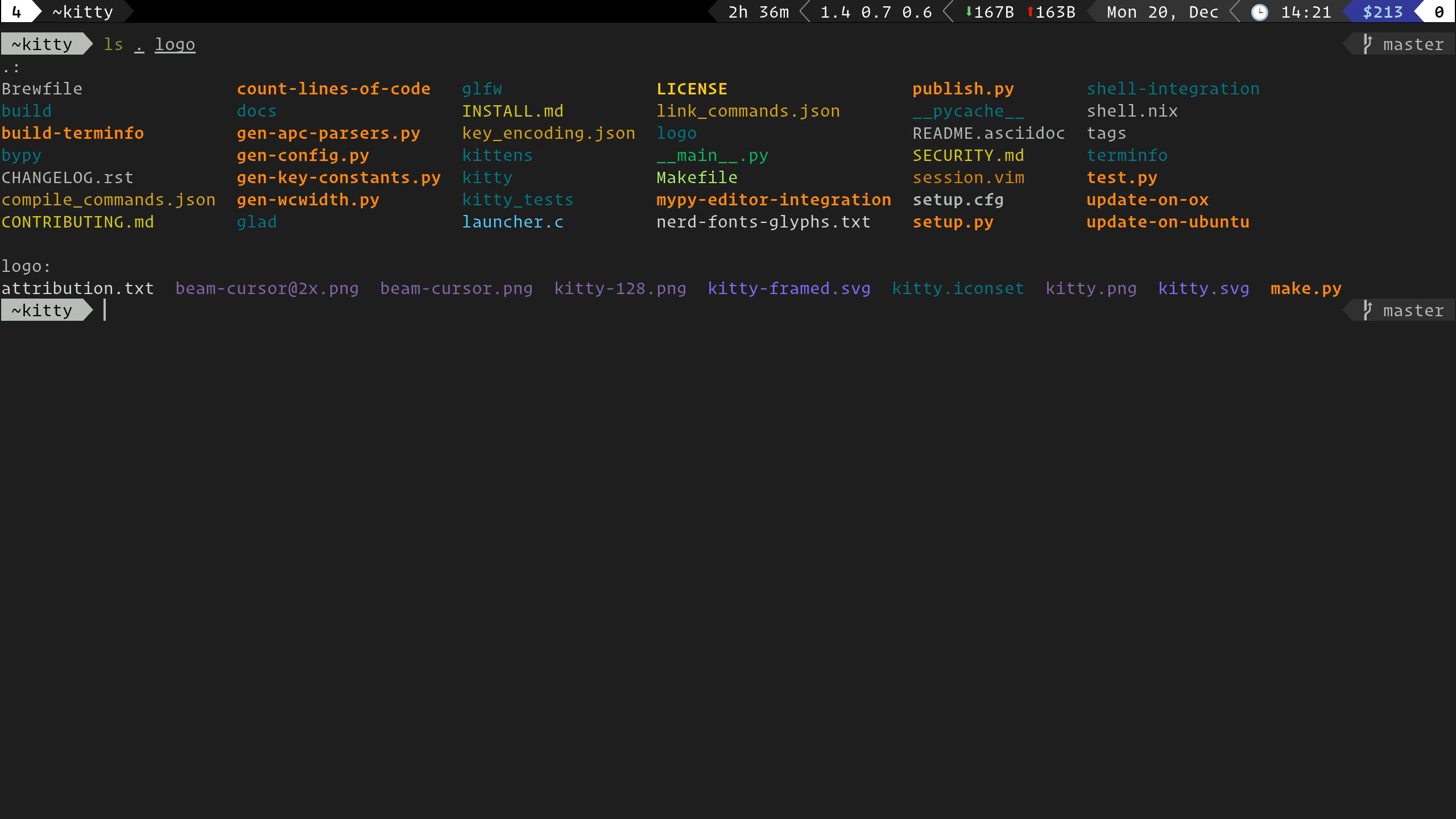Click the date Mon 20, Dec
The height and width of the screenshot is (819, 1456).
click(x=1162, y=12)
